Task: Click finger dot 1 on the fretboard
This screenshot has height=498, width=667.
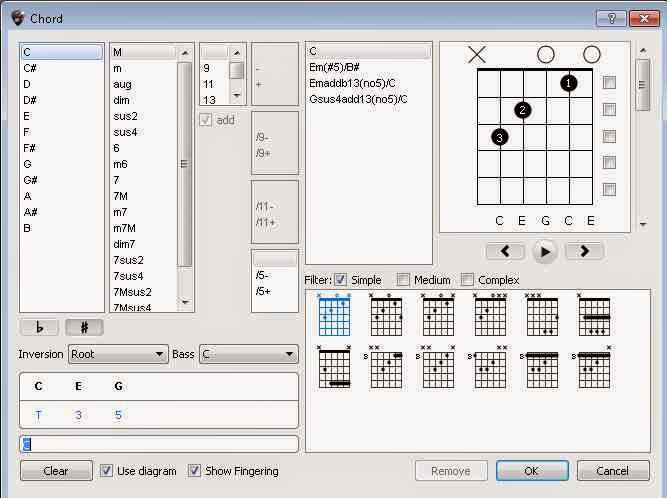Action: 569,83
